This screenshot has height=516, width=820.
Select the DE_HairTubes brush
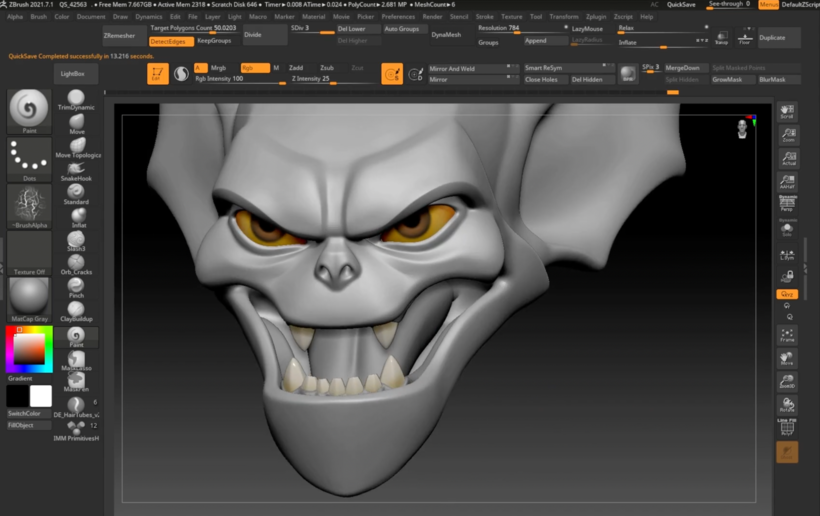tap(76, 407)
